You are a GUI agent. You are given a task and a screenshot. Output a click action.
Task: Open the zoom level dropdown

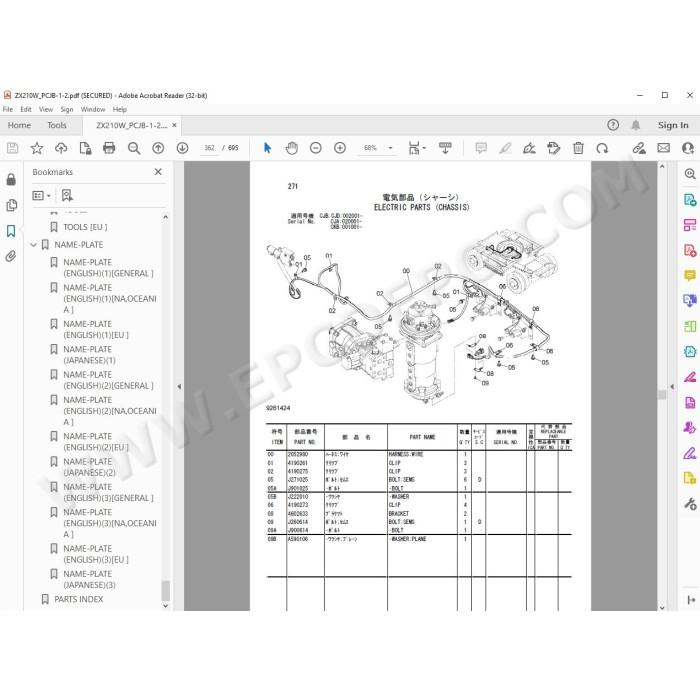391,148
